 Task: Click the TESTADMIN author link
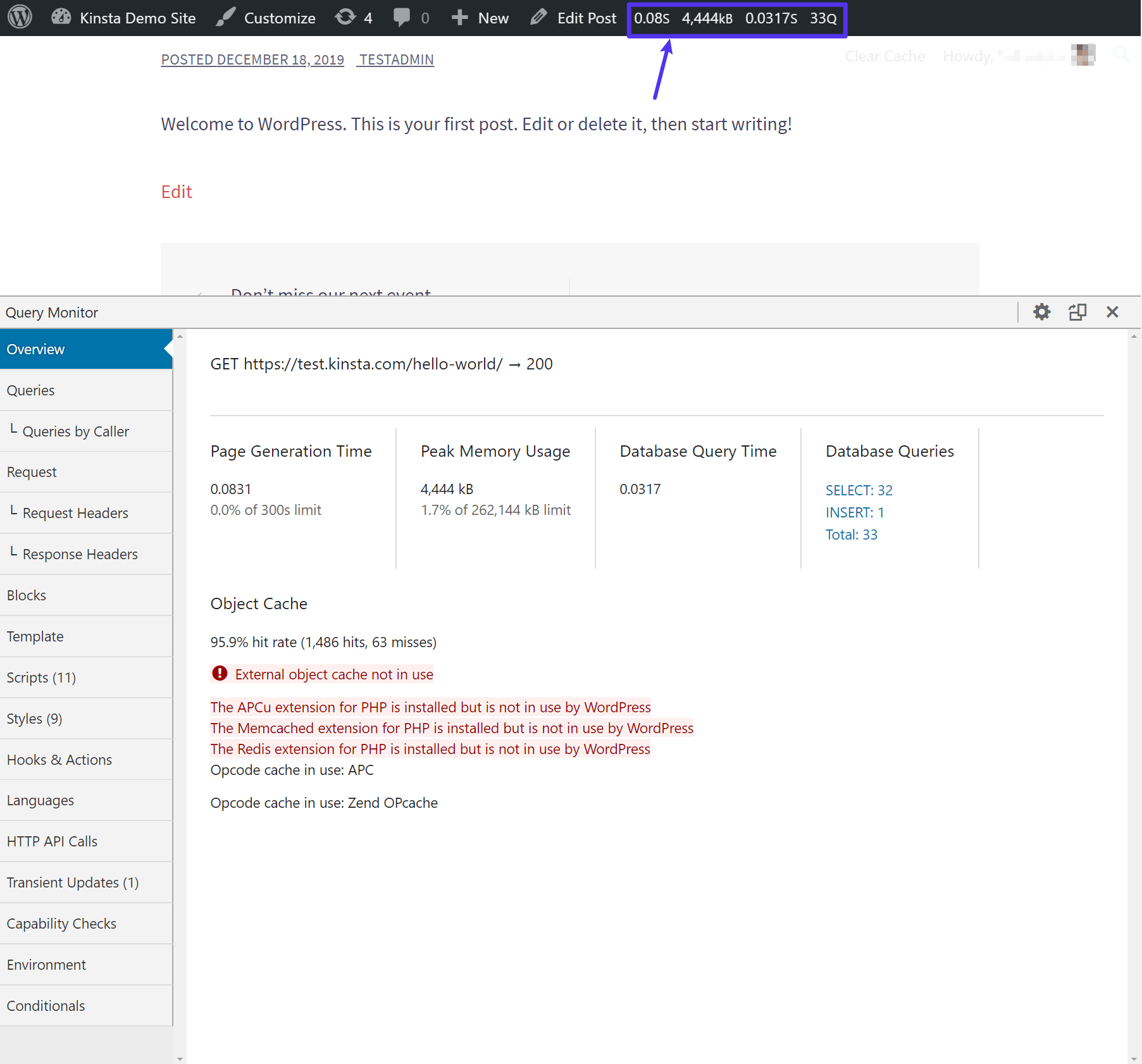[395, 59]
